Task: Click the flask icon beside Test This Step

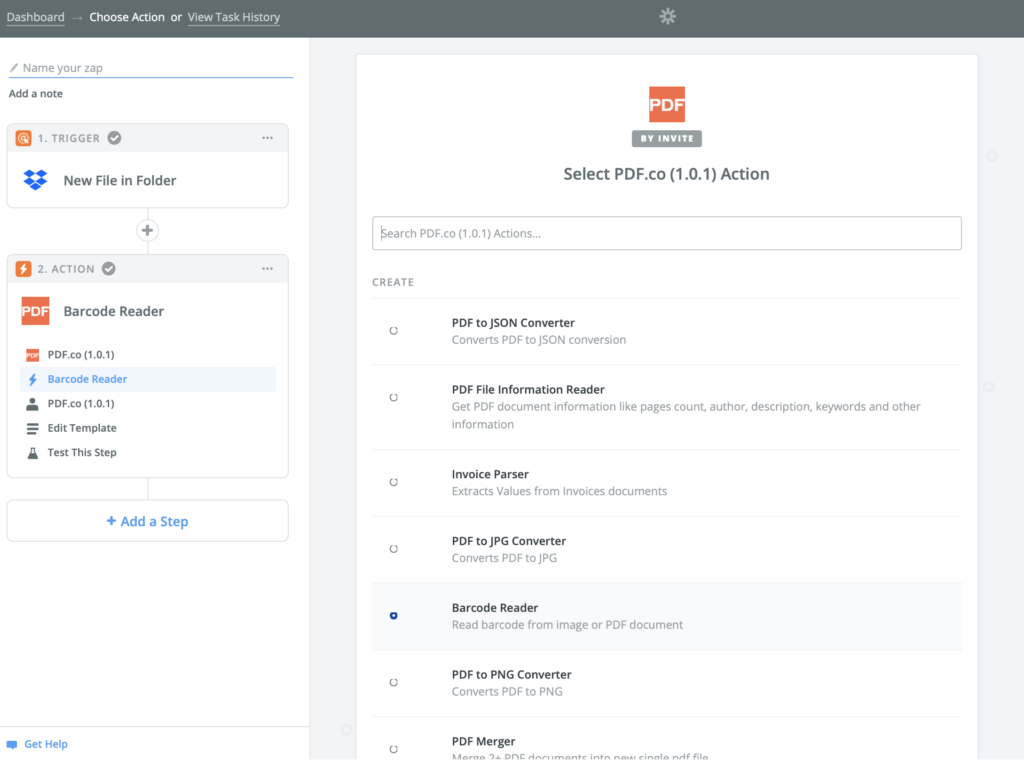Action: pos(32,452)
